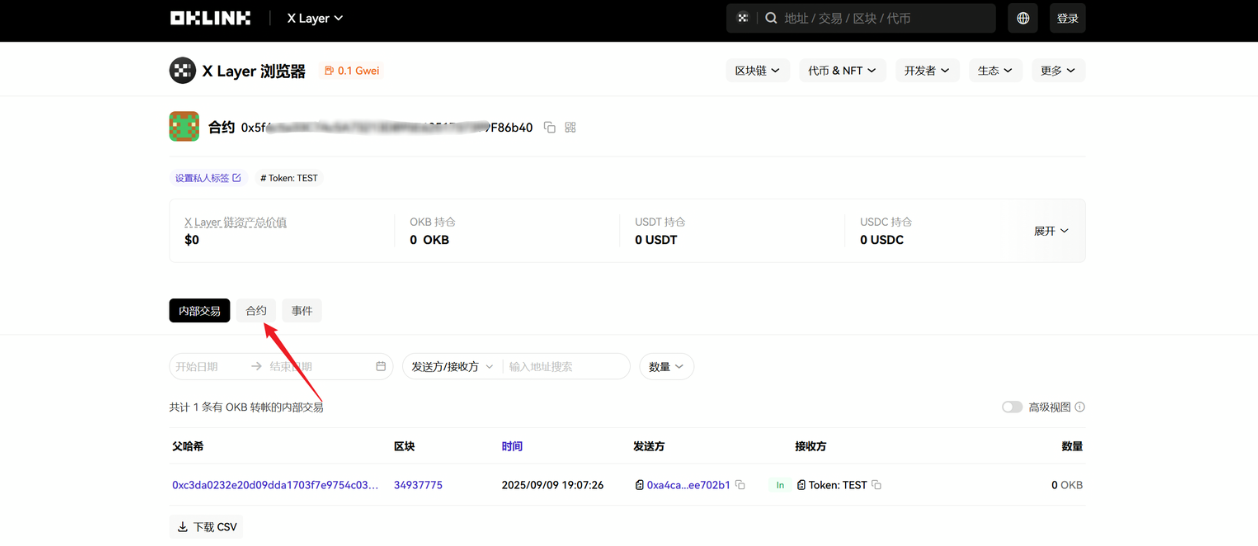Open sender address 0xa4ca...ee702b1

tap(688, 485)
